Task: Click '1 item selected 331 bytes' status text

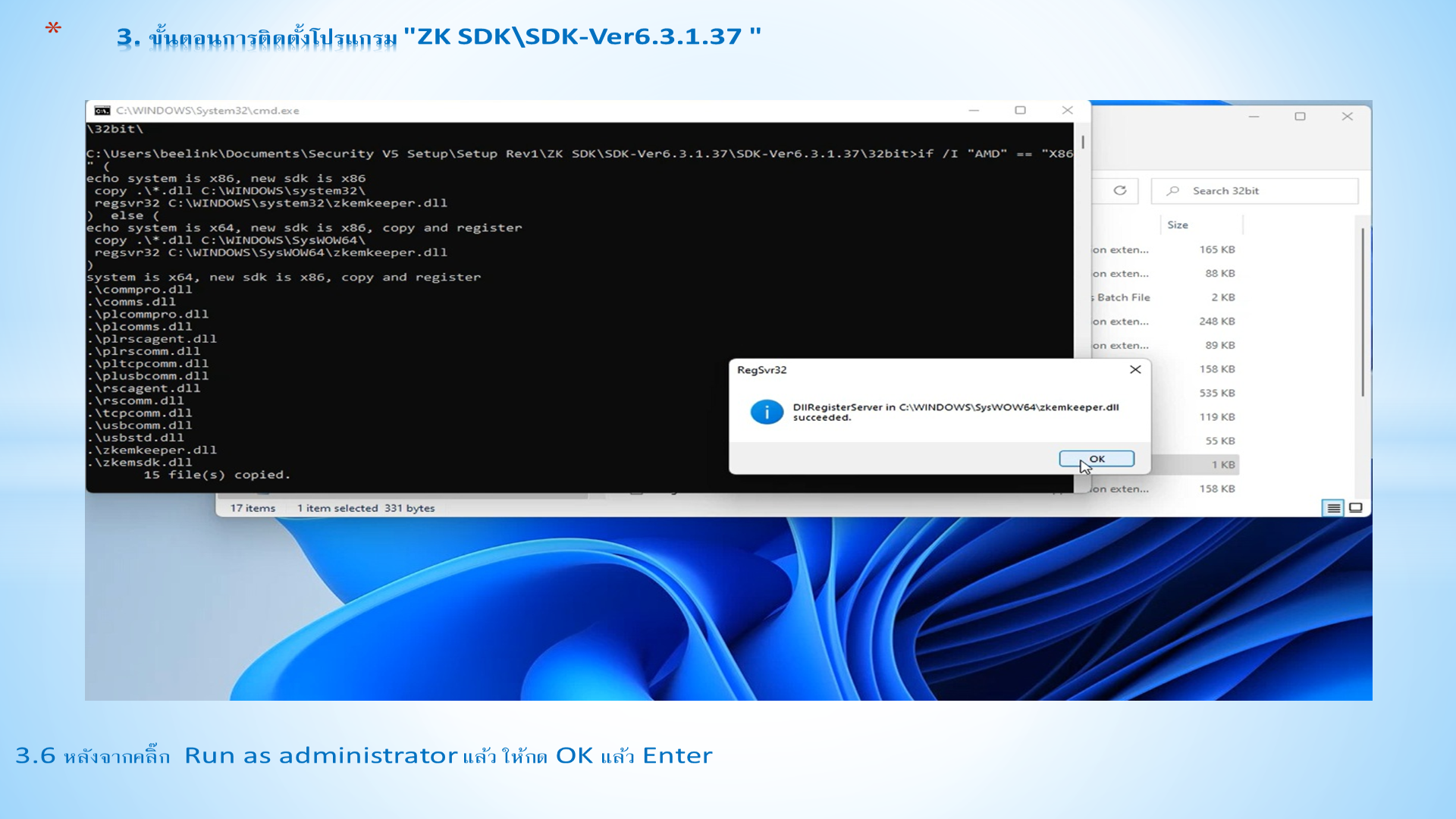Action: click(x=366, y=508)
